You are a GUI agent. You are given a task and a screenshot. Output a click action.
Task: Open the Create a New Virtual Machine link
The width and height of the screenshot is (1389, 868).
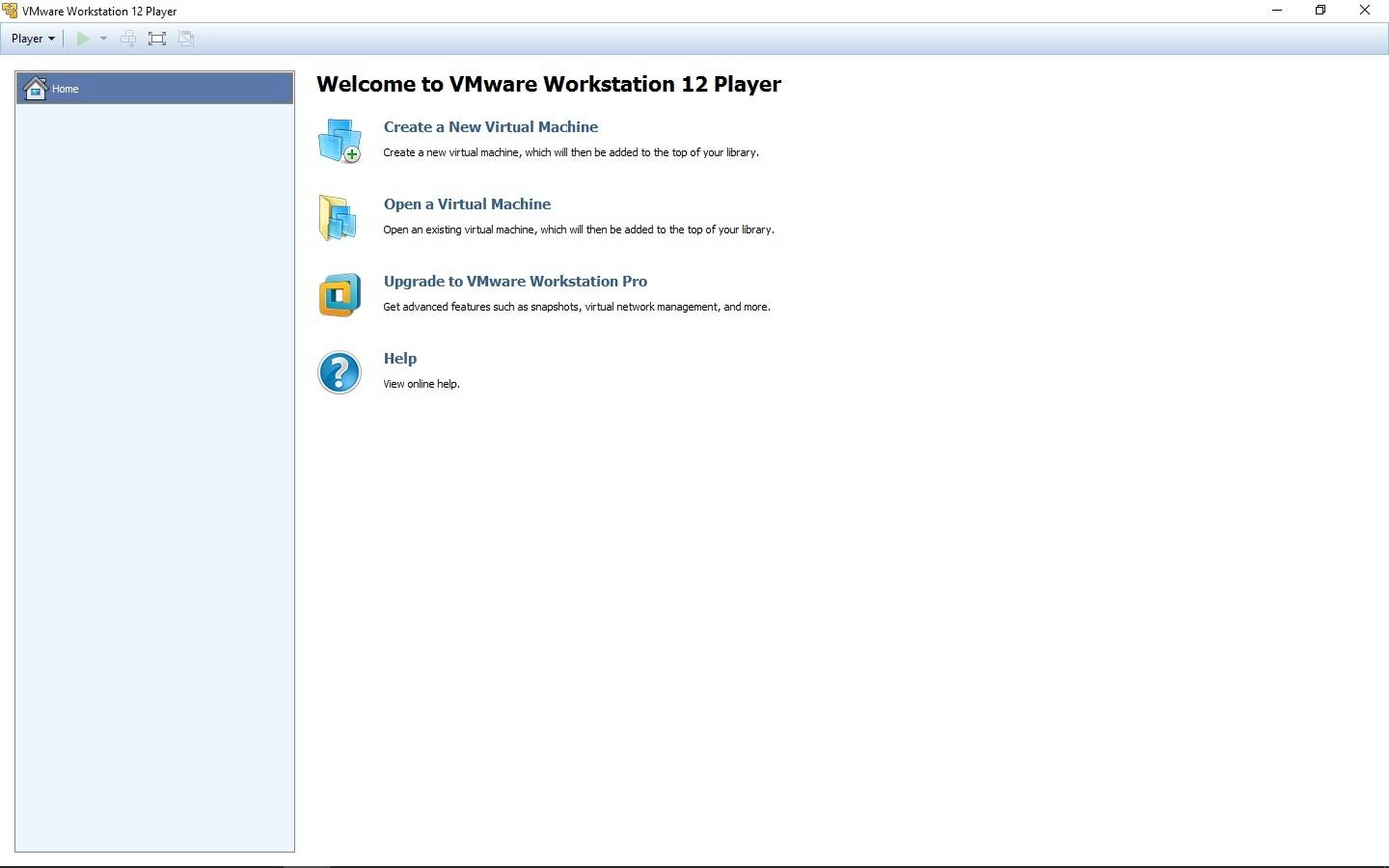click(x=490, y=127)
